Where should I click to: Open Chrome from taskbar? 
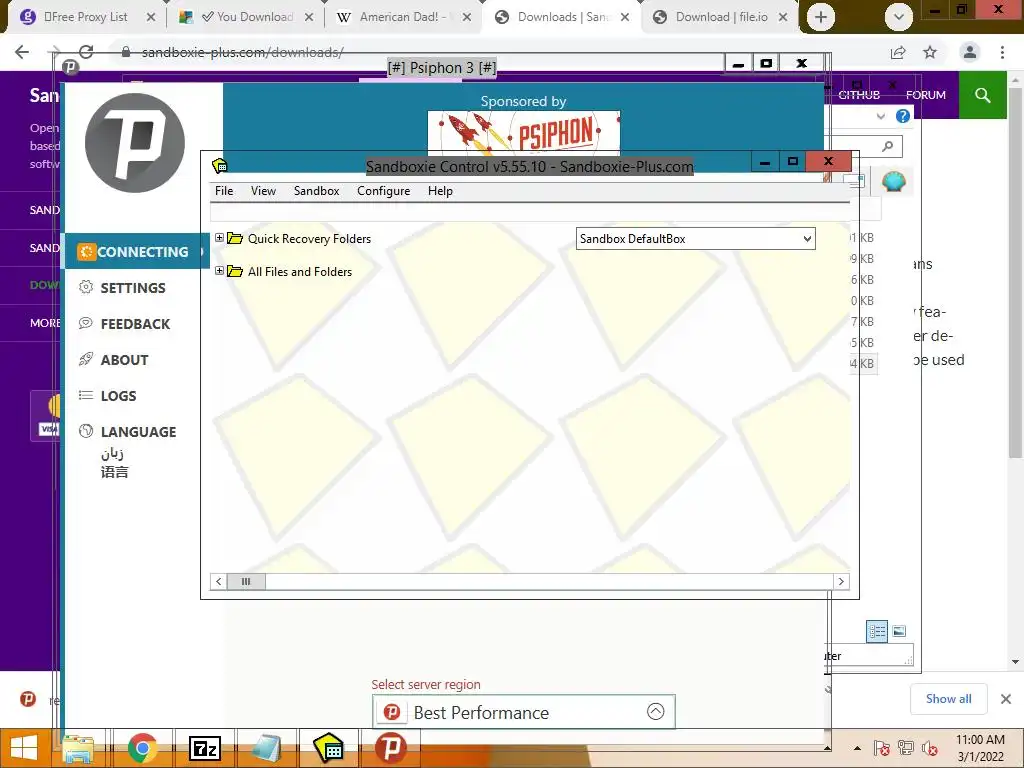click(142, 748)
